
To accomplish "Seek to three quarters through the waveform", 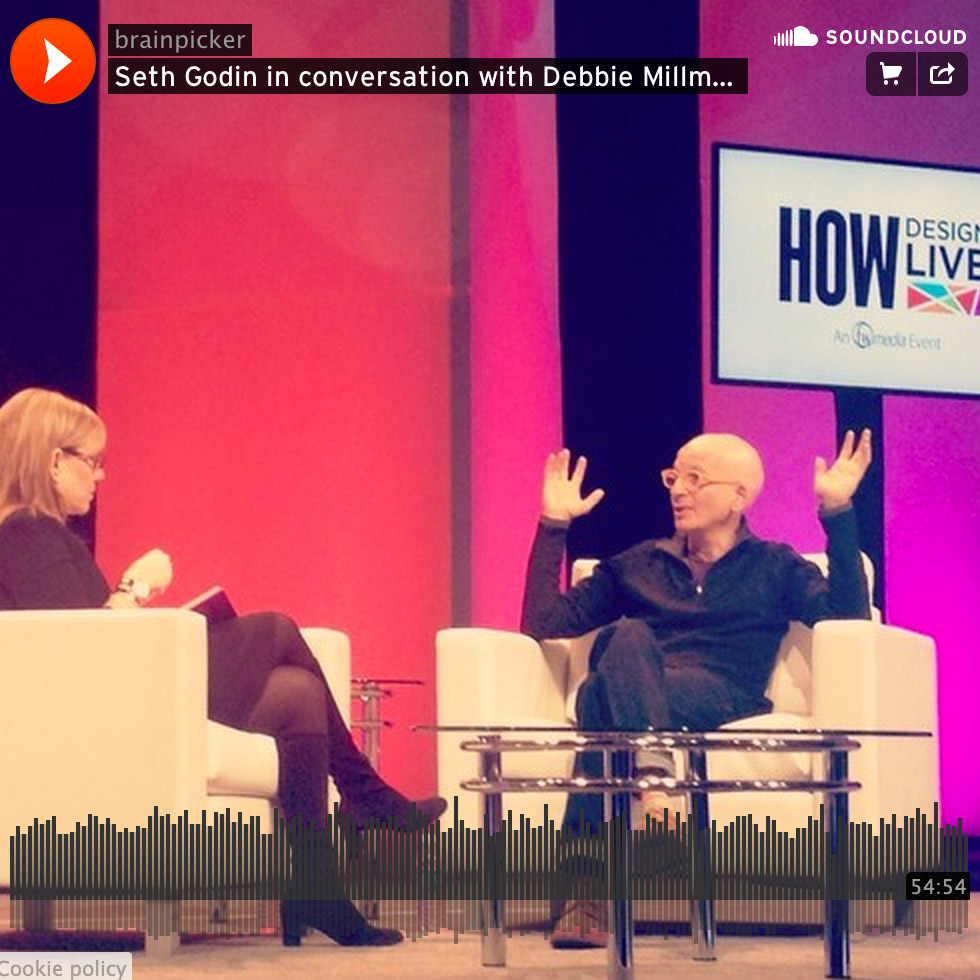I will pos(728,850).
